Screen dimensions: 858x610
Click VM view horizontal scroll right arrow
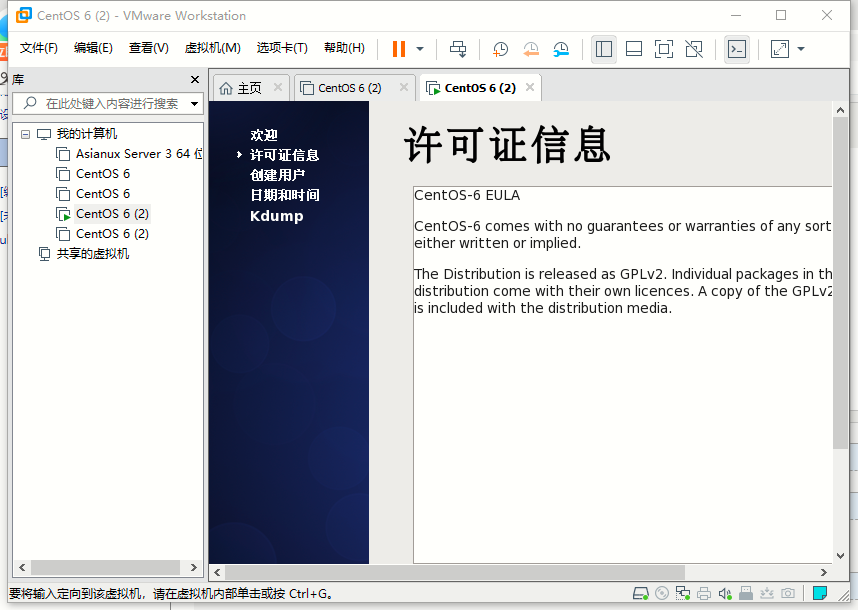(824, 572)
